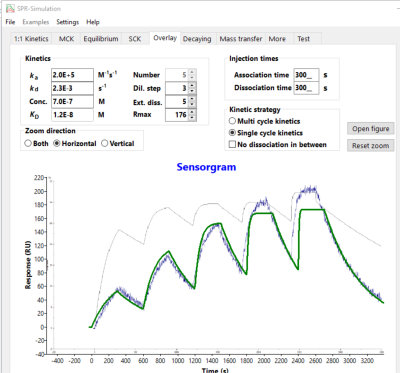Viewport: 400px width, 373px height.
Task: Click the Time (s) axis label
Action: (215, 370)
